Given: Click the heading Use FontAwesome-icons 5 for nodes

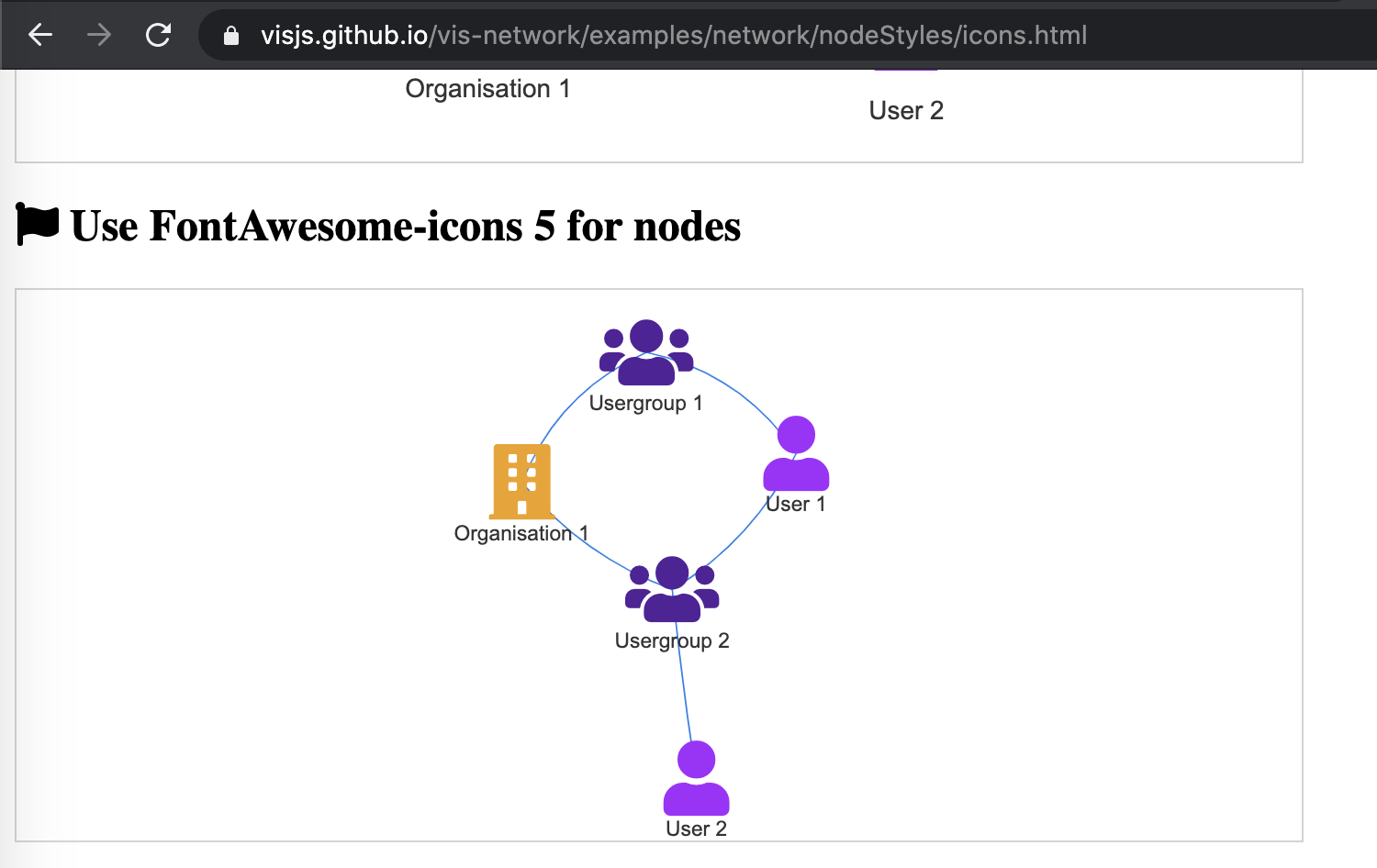Looking at the screenshot, I should coord(404,226).
